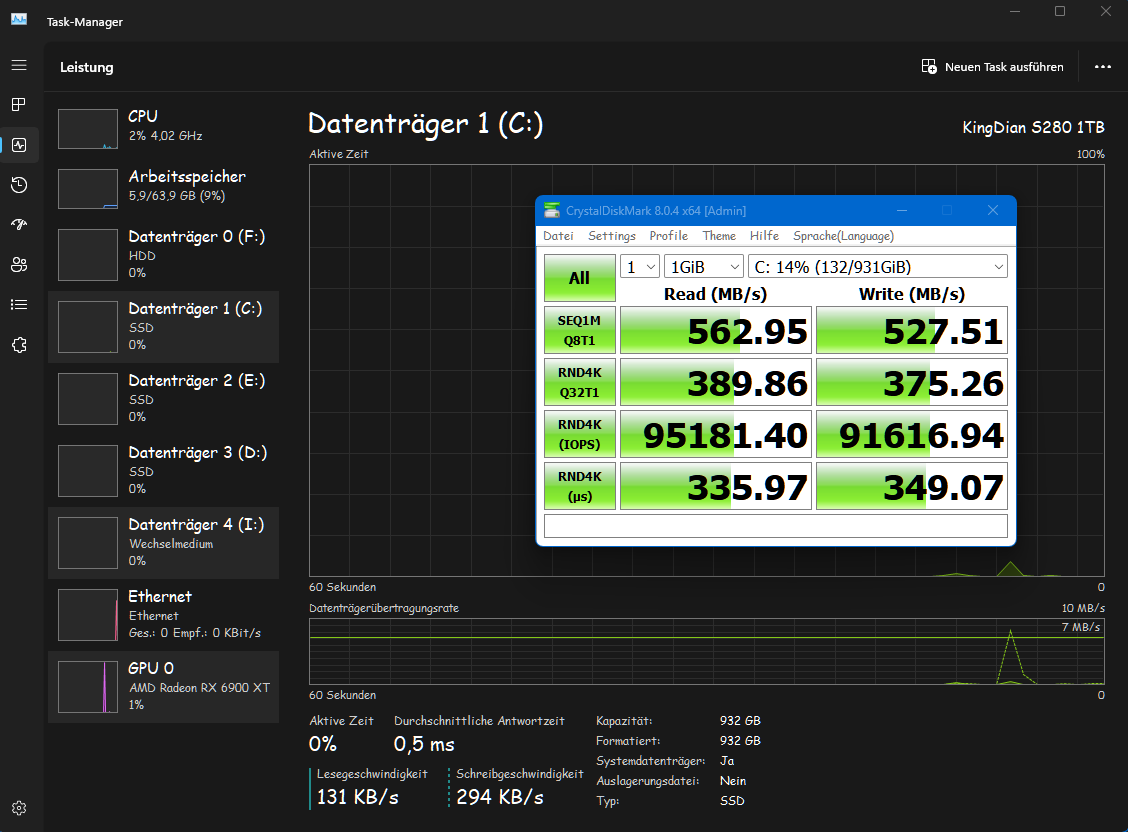Screen dimensions: 1128x832
Task: Click the 335.97 latency read result
Action: [716, 485]
